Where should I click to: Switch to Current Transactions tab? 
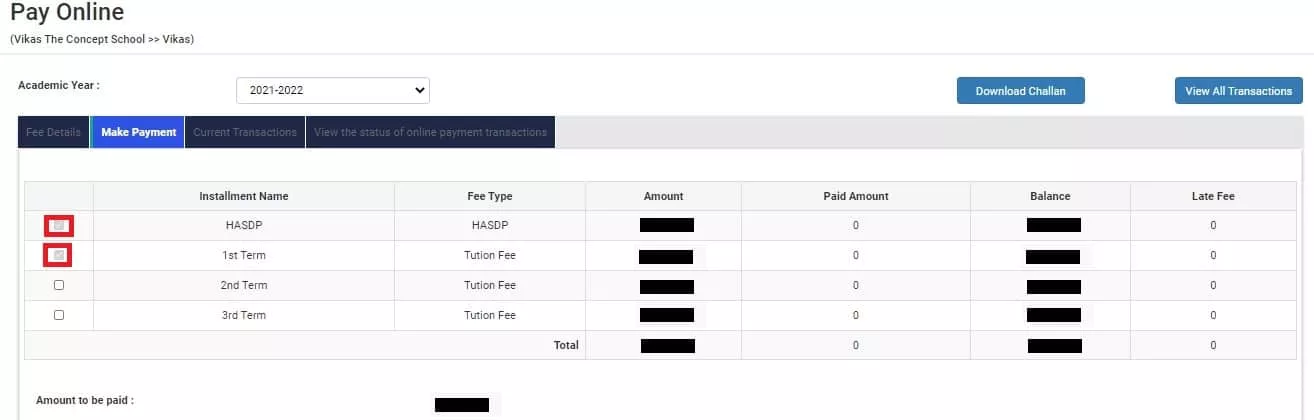[x=245, y=132]
